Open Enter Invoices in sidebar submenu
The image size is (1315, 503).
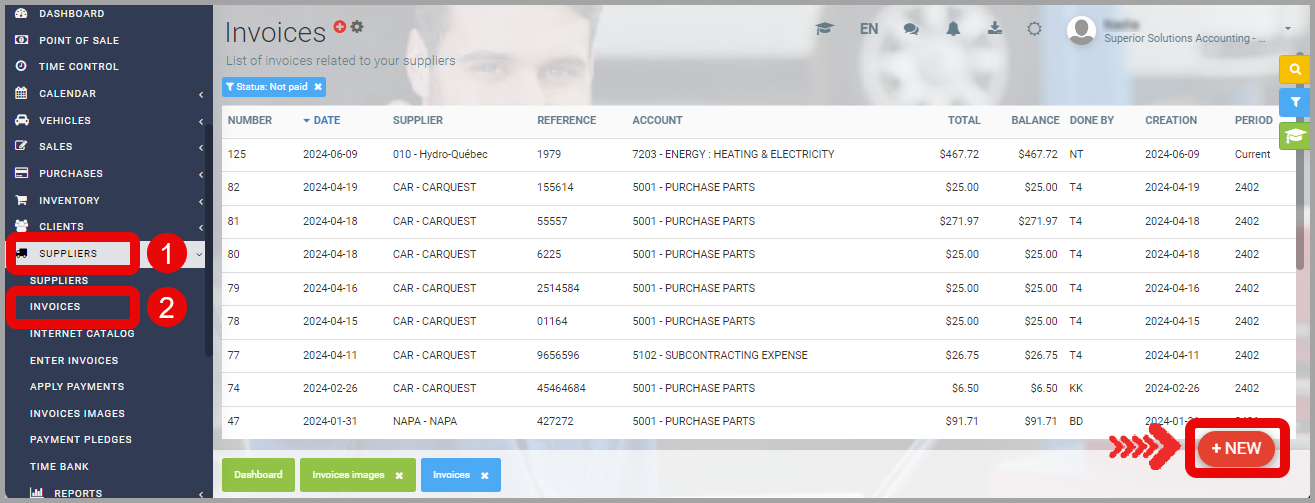[x=74, y=360]
